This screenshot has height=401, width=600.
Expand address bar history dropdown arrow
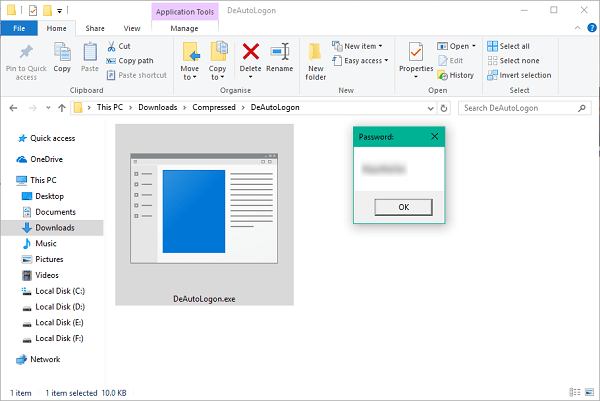[430, 108]
